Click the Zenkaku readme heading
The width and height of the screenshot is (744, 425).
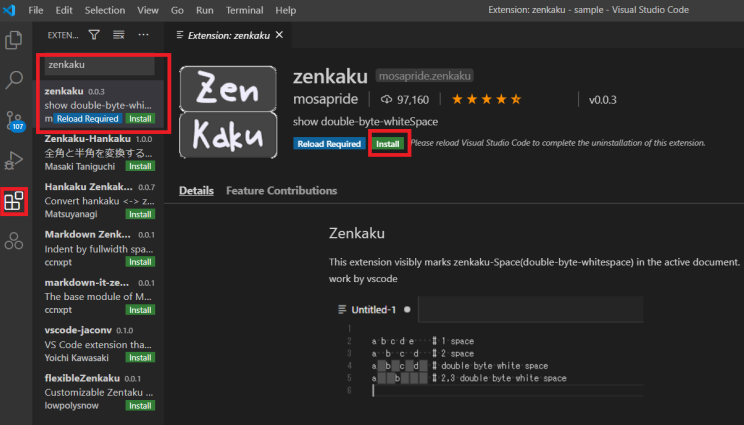pyautogui.click(x=357, y=233)
